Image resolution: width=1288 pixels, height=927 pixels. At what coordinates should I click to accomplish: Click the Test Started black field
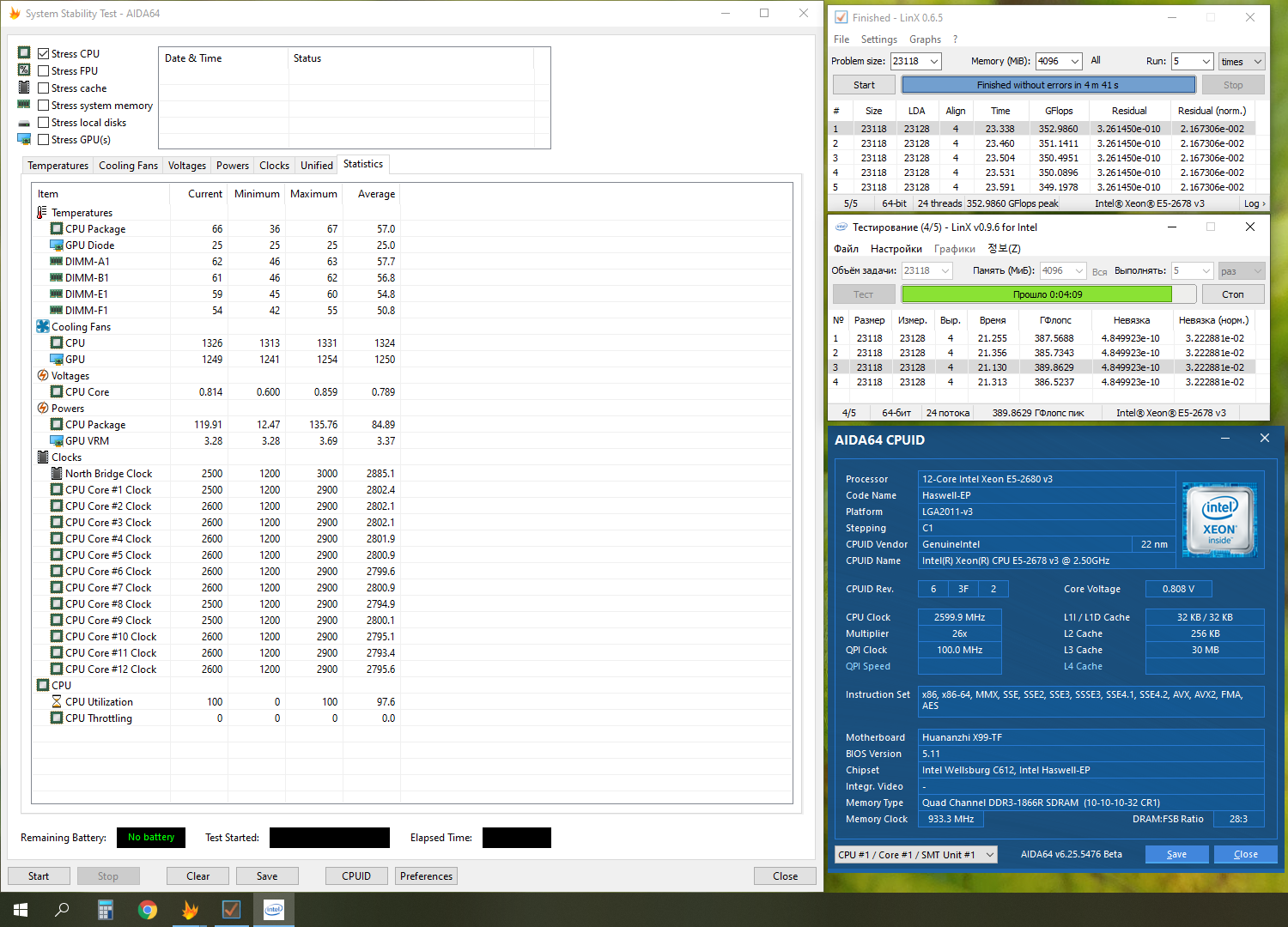pyautogui.click(x=330, y=838)
